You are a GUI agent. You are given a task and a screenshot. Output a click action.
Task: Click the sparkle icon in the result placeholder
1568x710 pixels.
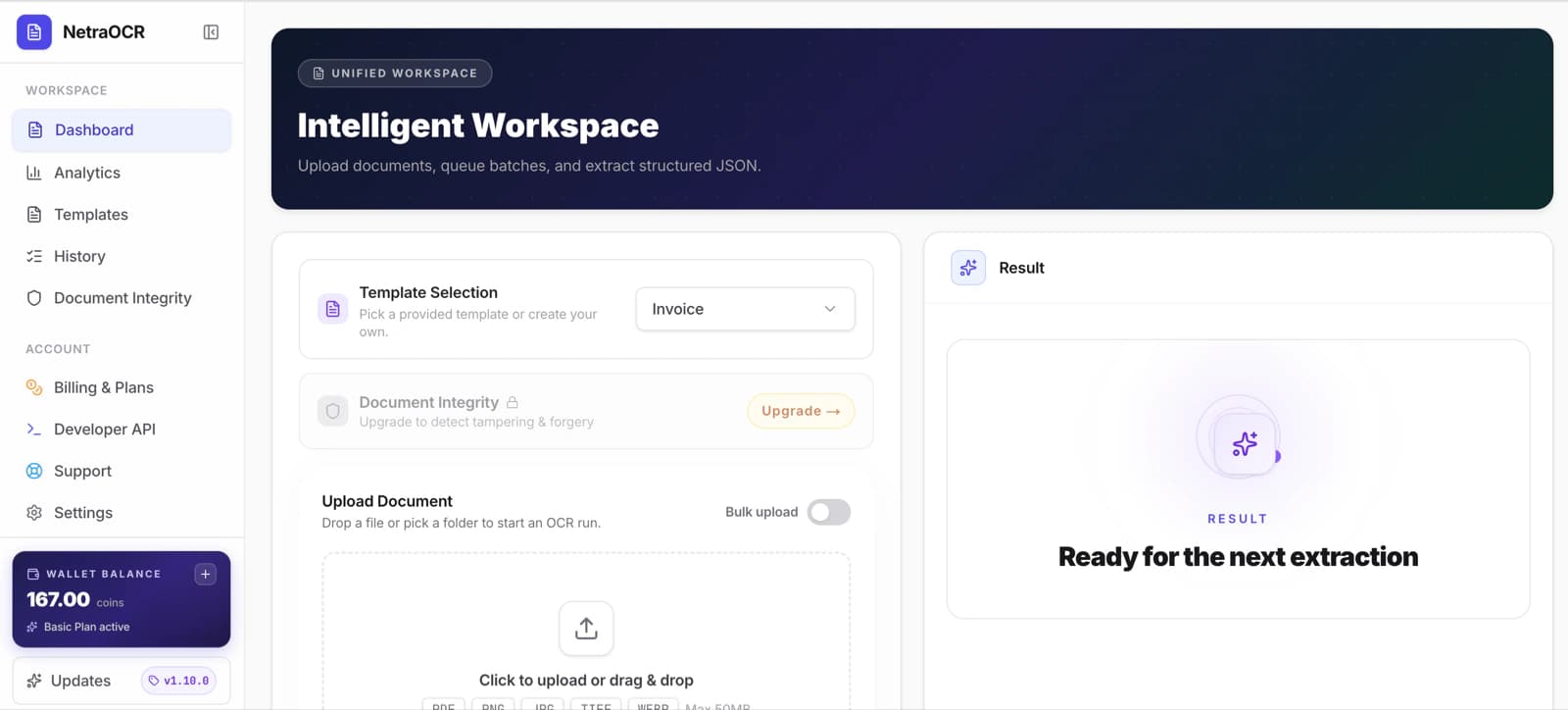(x=1245, y=444)
